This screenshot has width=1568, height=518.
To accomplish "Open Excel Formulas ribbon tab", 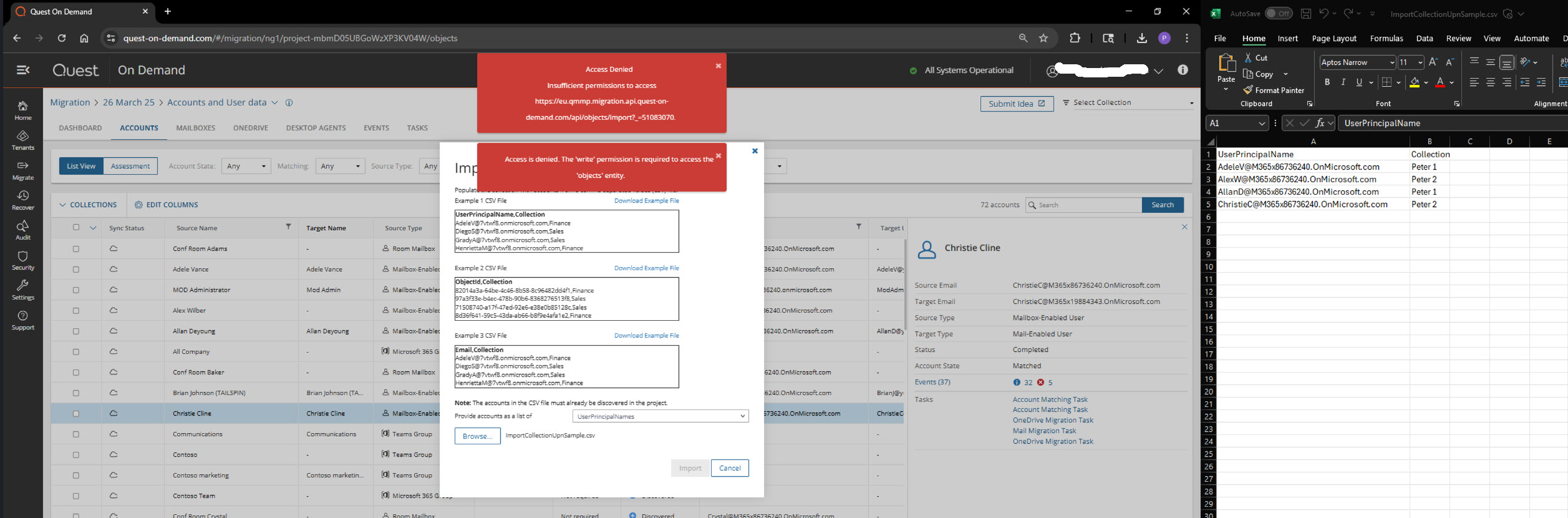I will 1387,38.
